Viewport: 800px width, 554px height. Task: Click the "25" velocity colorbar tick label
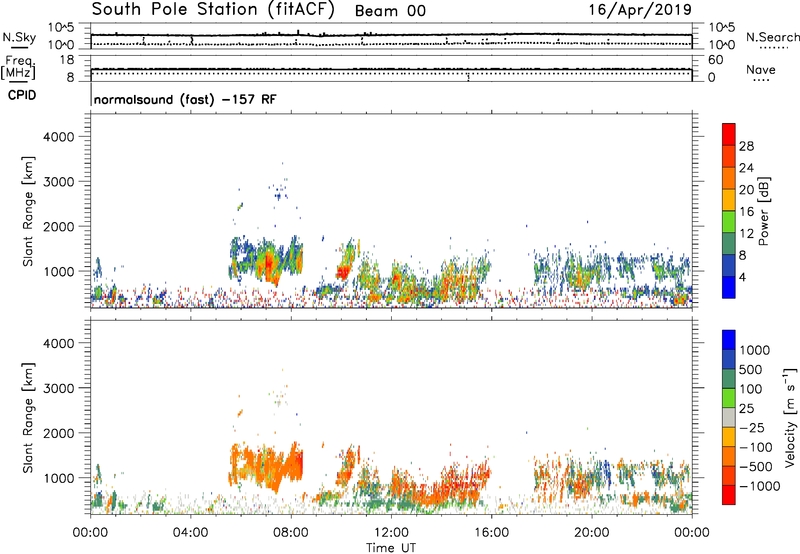tap(746, 409)
